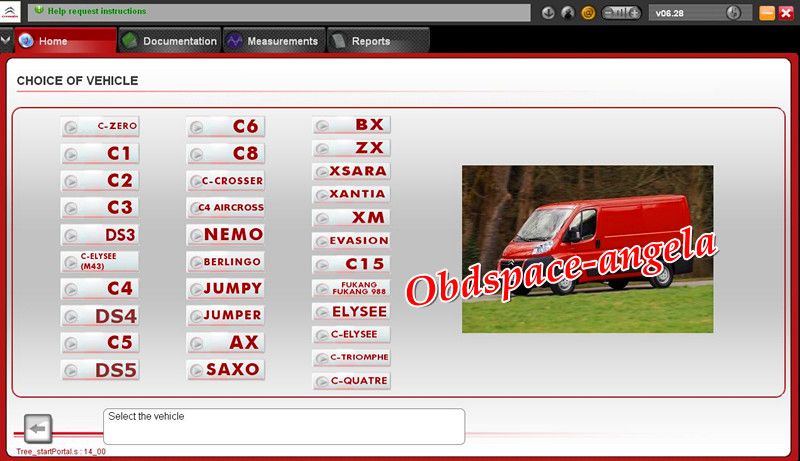Select the C-ELYSEE button without M43

click(352, 335)
